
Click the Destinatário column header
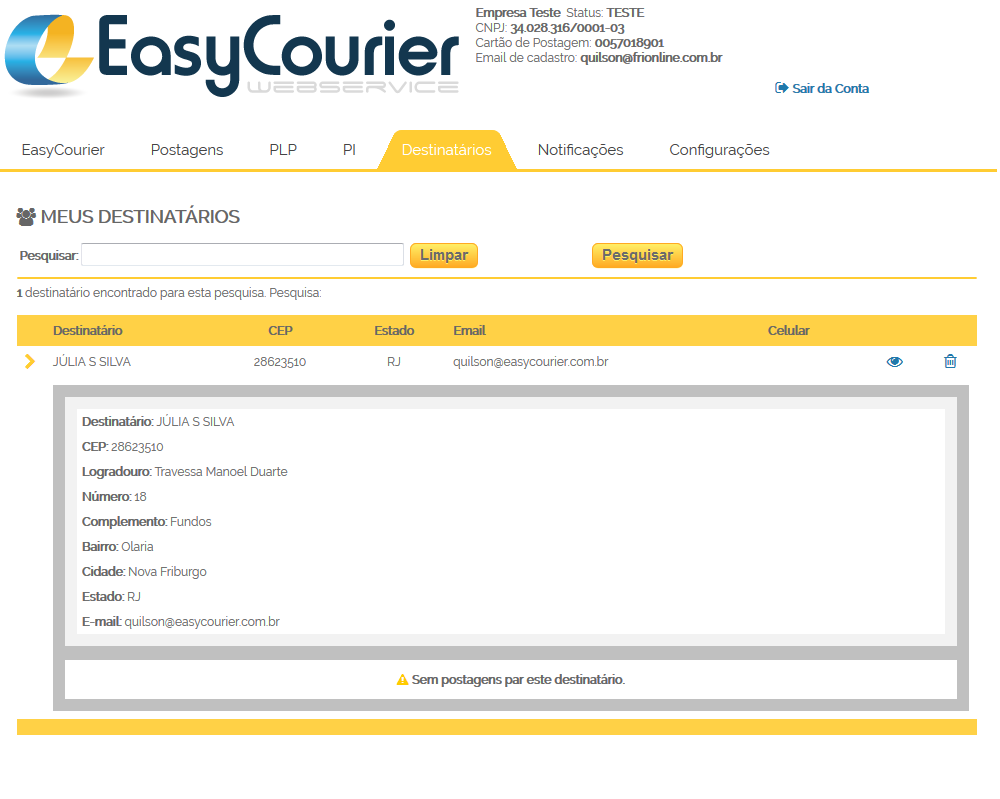click(x=88, y=330)
